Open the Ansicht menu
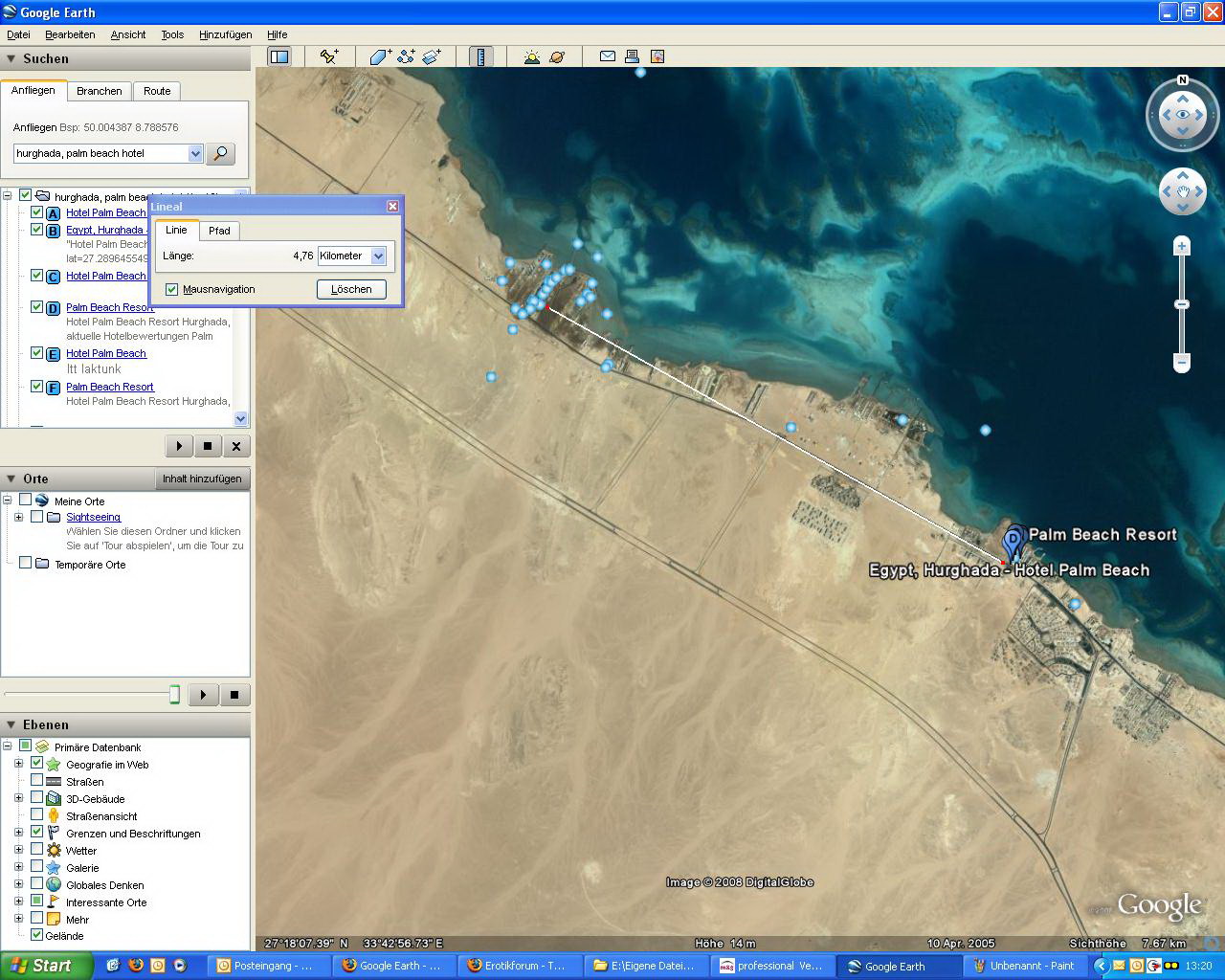This screenshot has height=980, width=1225. pos(128,34)
